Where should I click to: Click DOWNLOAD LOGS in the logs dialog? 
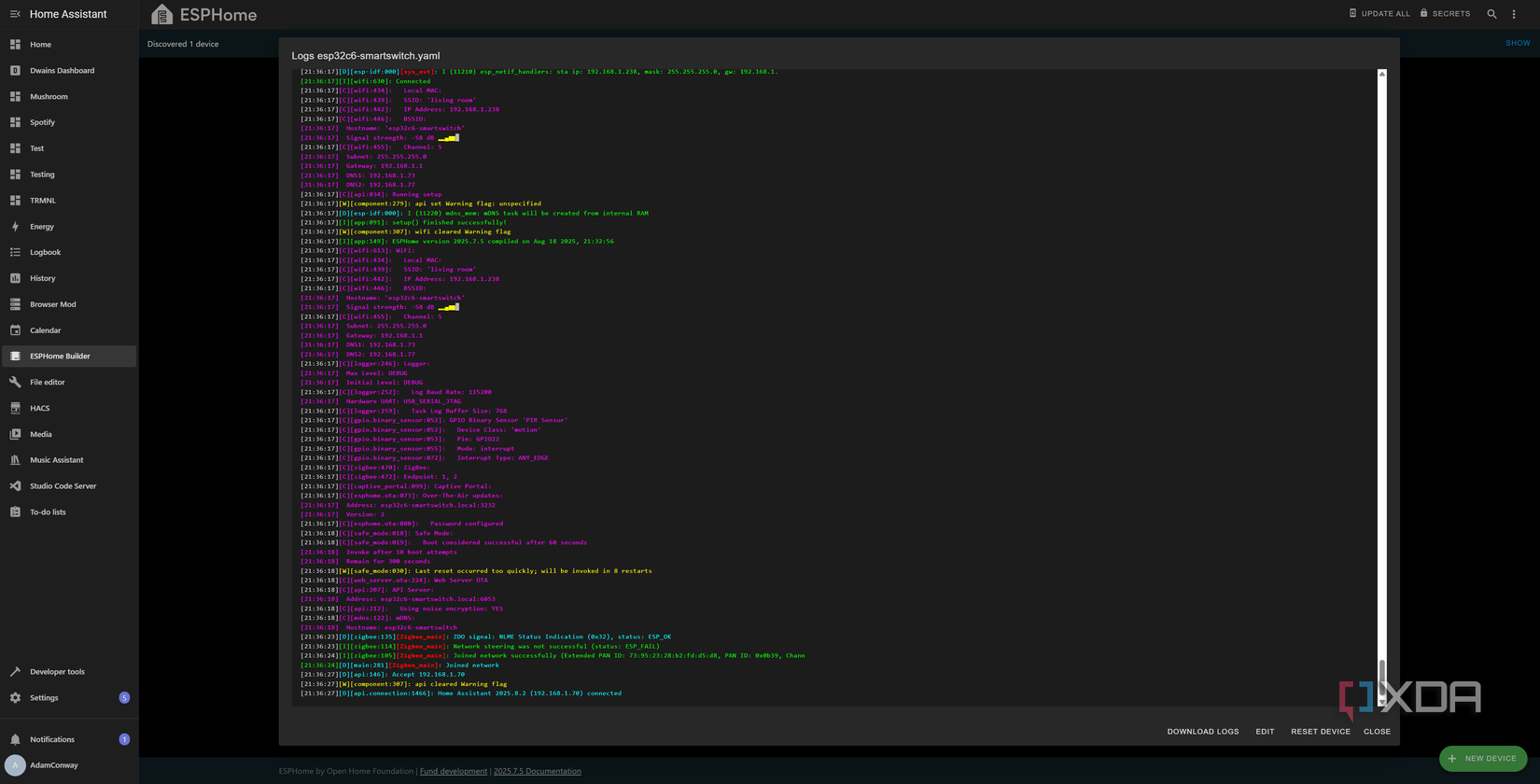1203,732
